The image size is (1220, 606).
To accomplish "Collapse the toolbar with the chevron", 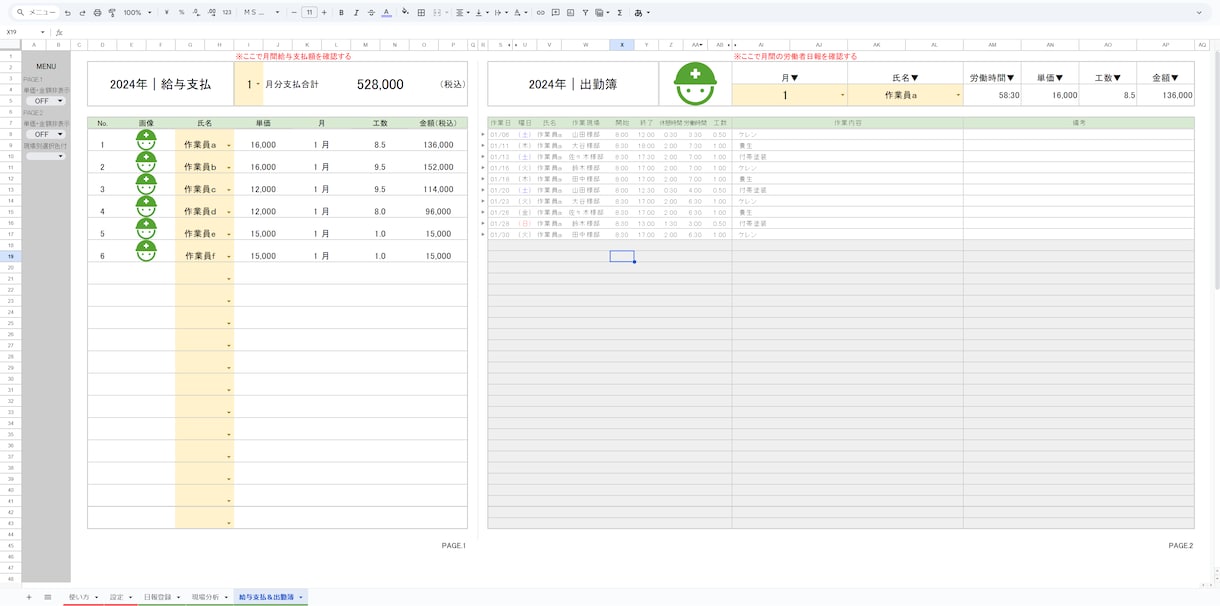I will pyautogui.click(x=1200, y=13).
